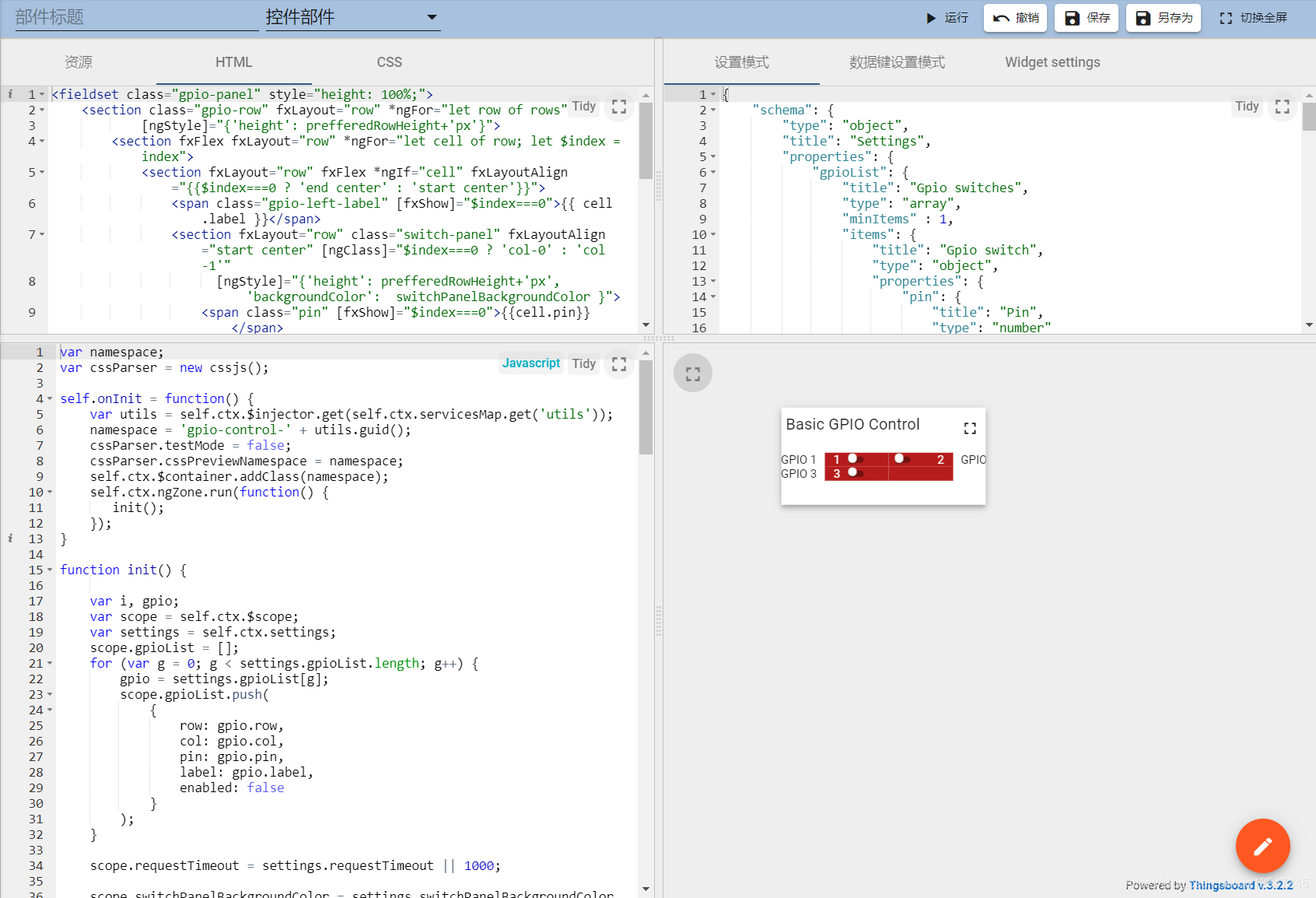This screenshot has width=1316, height=898.
Task: Click the 'enabled: false' line in Javascript
Action: (x=232, y=788)
